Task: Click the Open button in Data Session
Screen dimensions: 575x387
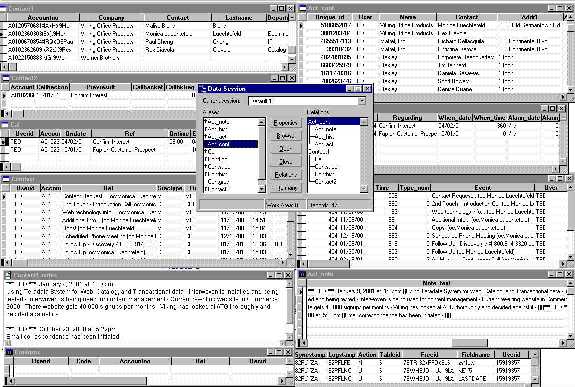Action: [x=285, y=149]
